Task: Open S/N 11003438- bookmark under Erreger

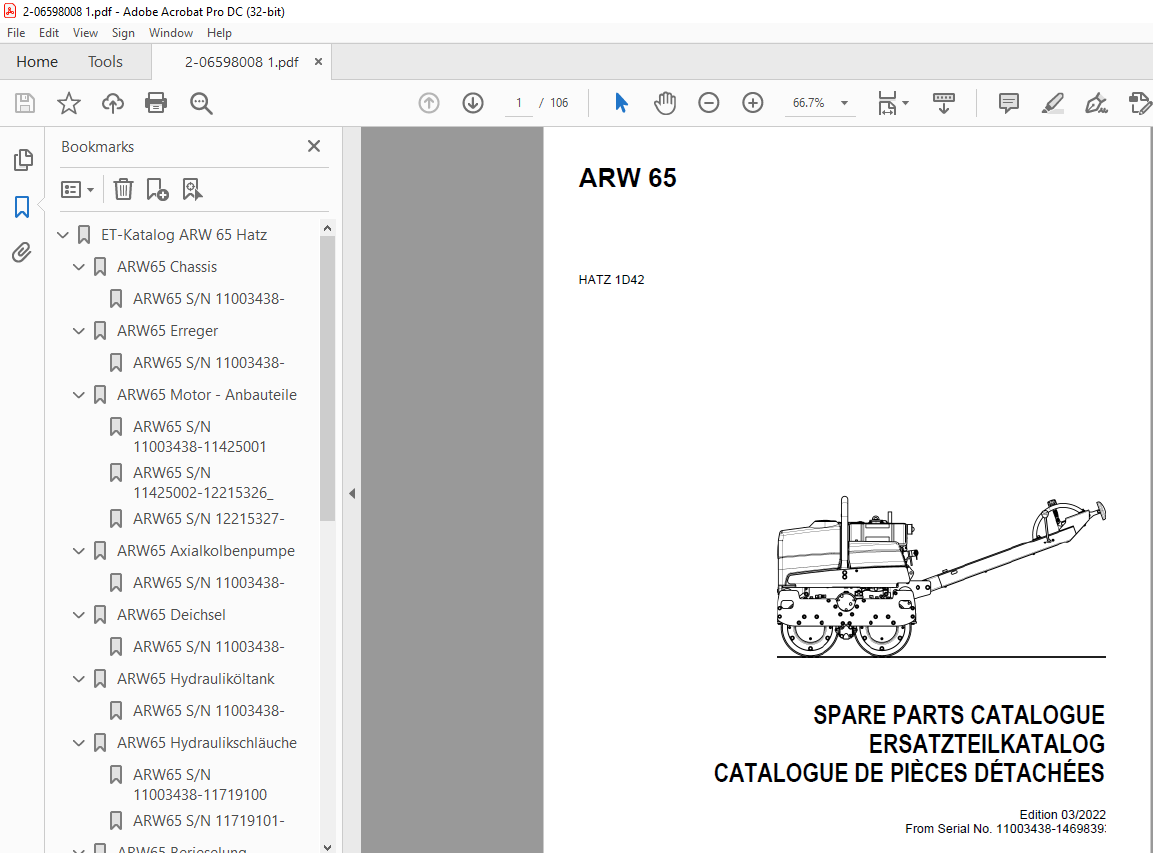Action: click(x=208, y=363)
